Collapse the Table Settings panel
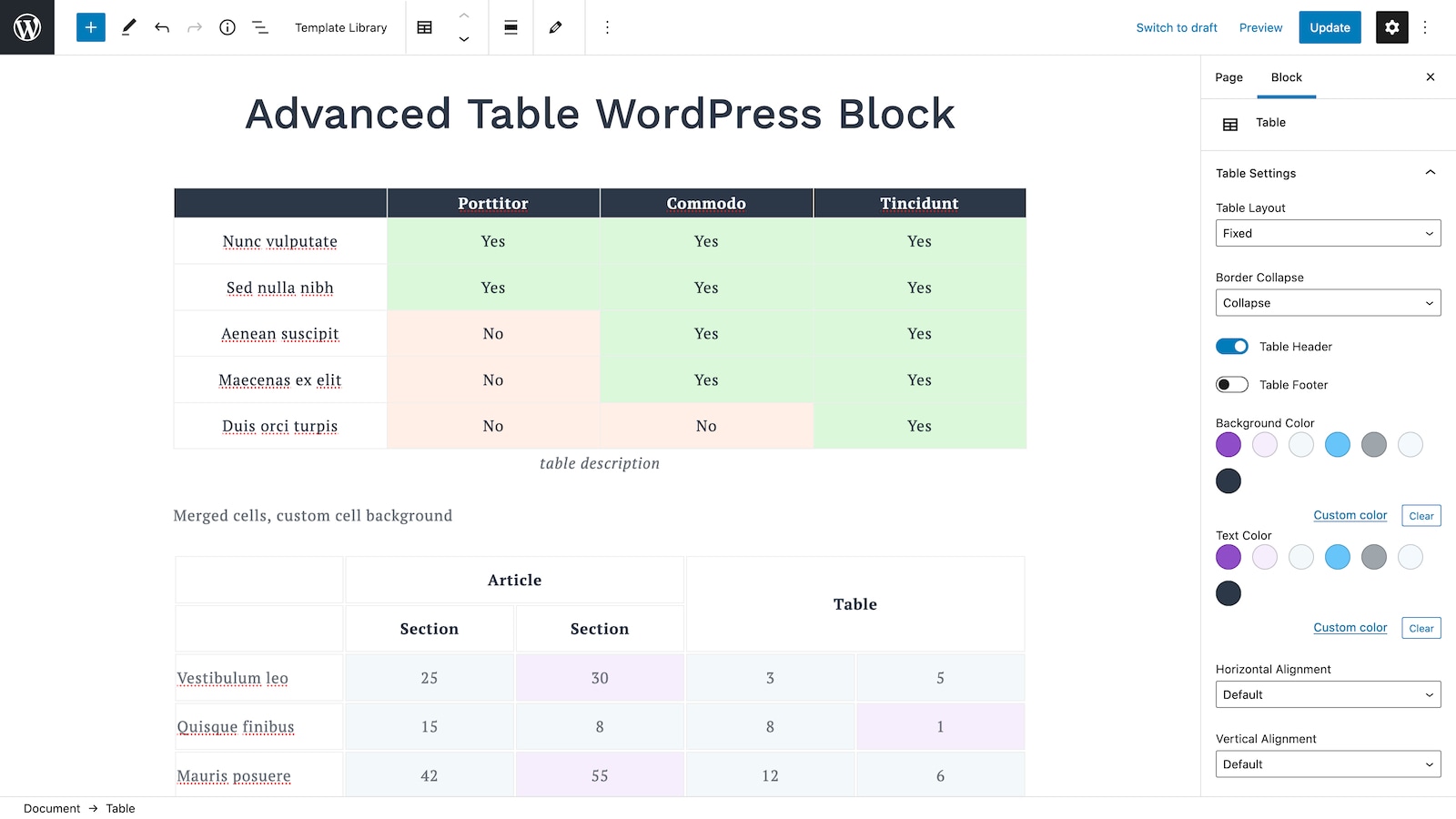The image size is (1456, 819). (1329, 173)
